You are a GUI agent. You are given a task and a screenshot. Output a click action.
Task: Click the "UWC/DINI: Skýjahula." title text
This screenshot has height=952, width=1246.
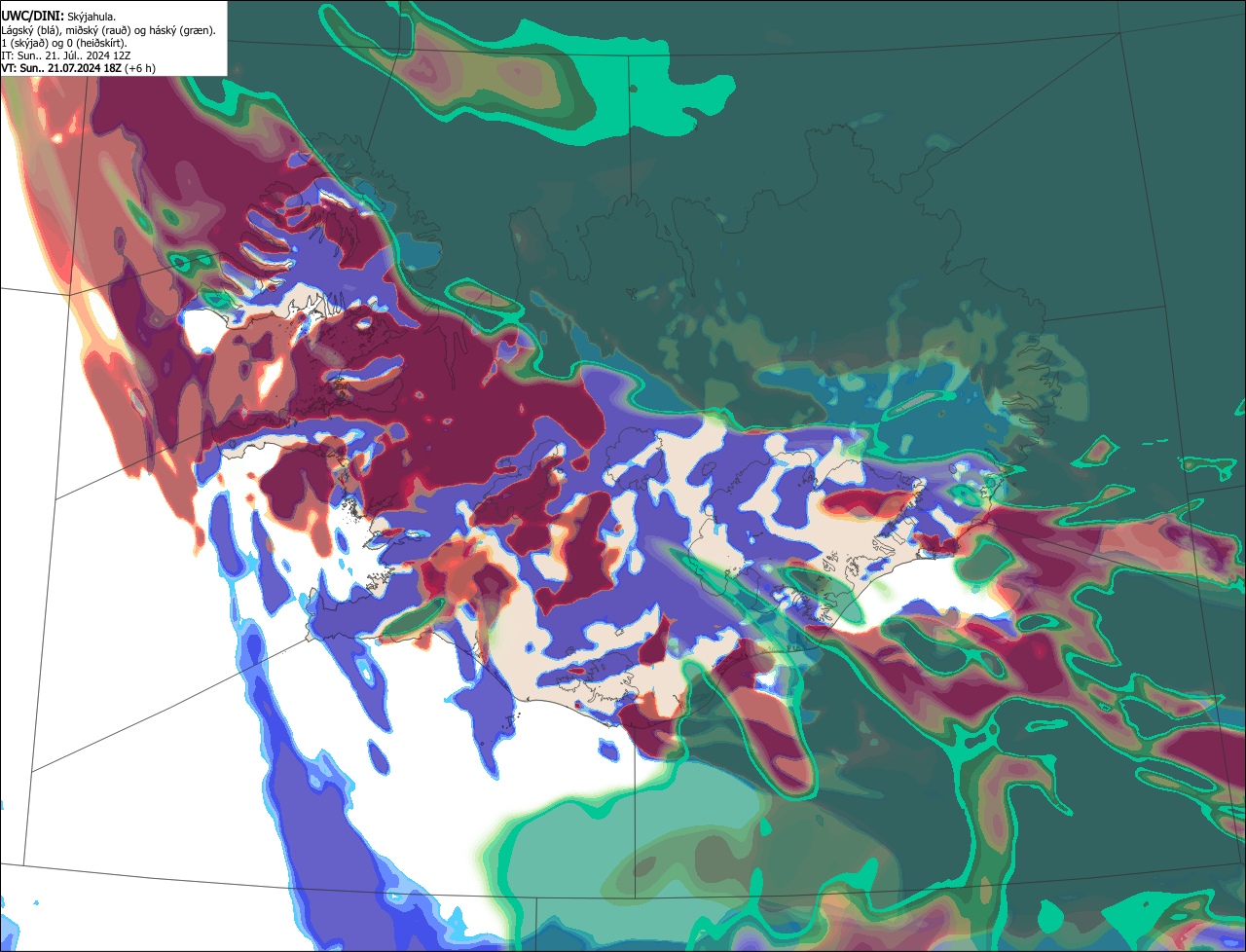pos(58,16)
